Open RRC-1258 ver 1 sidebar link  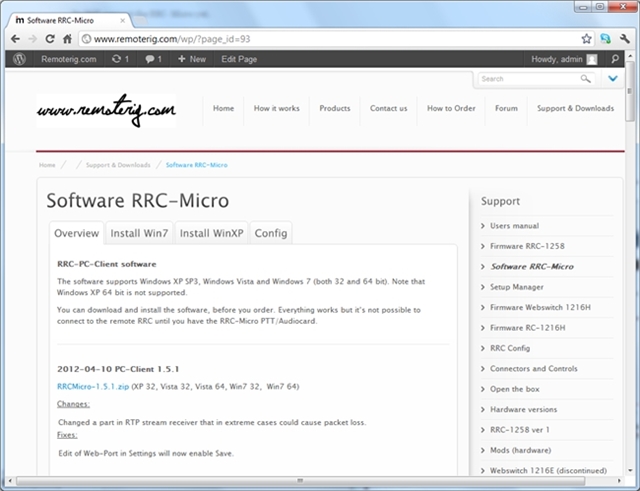[x=520, y=430]
